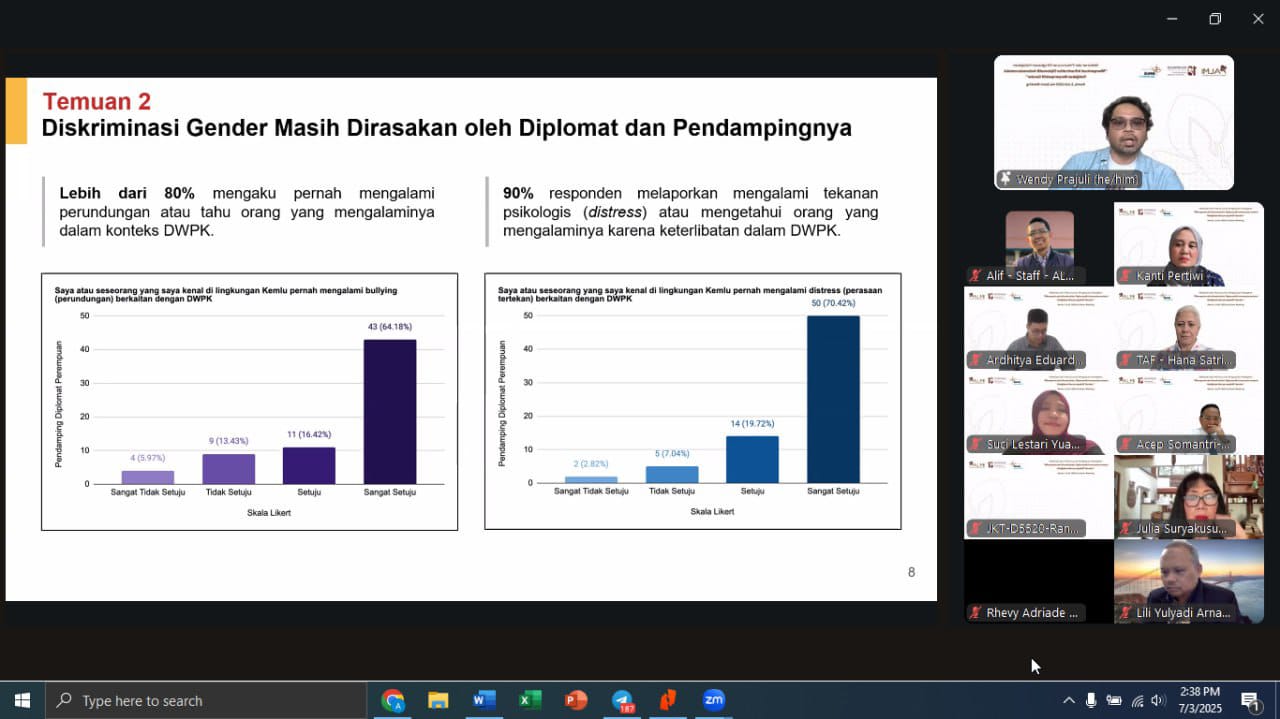Screen dimensions: 1280x719
Task: Click the microphone tray icon
Action: (1091, 700)
